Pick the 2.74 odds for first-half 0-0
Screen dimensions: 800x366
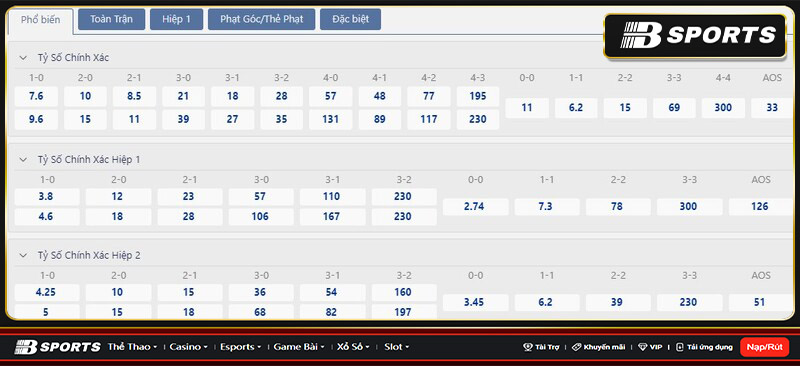pyautogui.click(x=476, y=207)
